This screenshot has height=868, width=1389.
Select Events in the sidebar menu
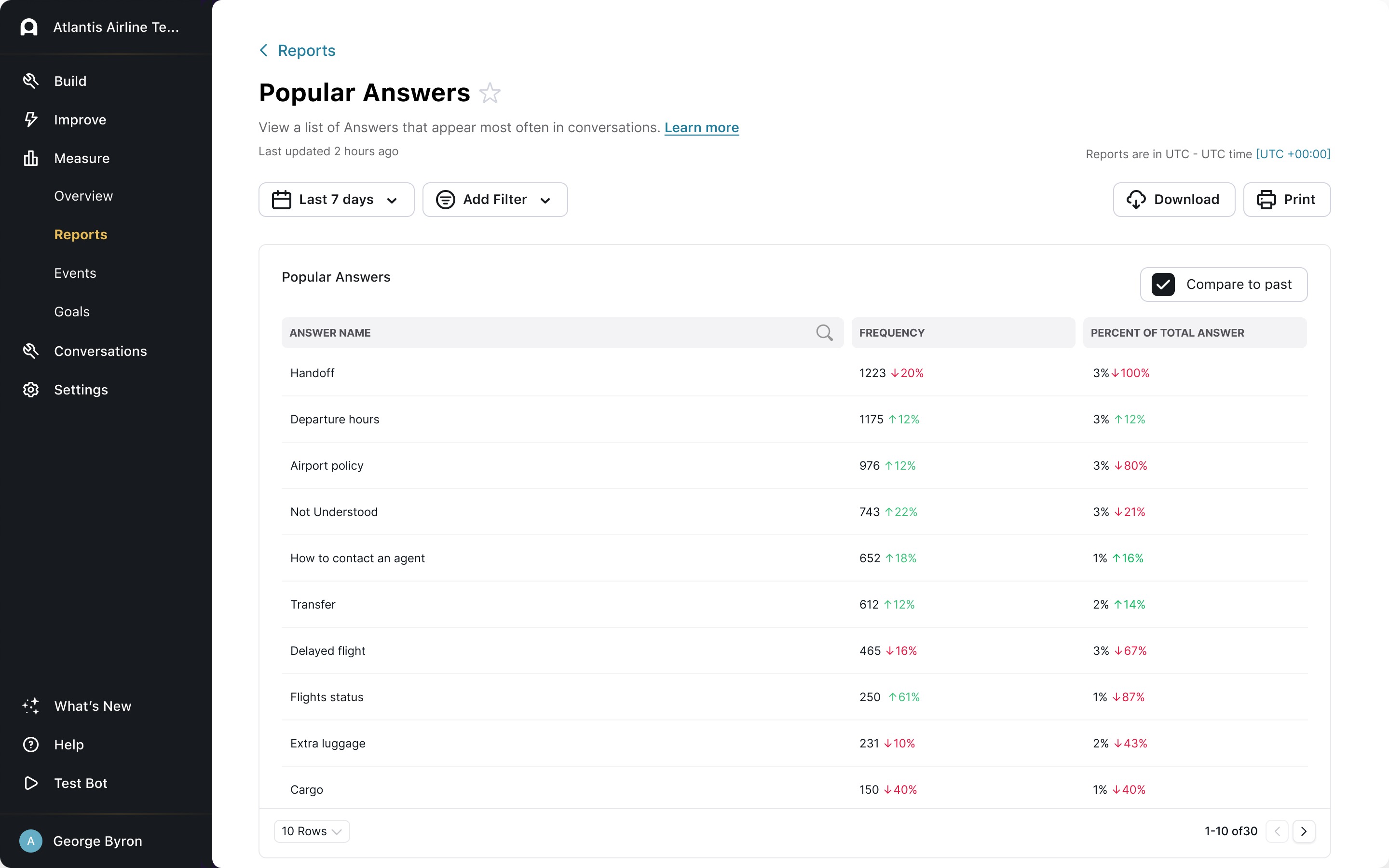tap(75, 272)
